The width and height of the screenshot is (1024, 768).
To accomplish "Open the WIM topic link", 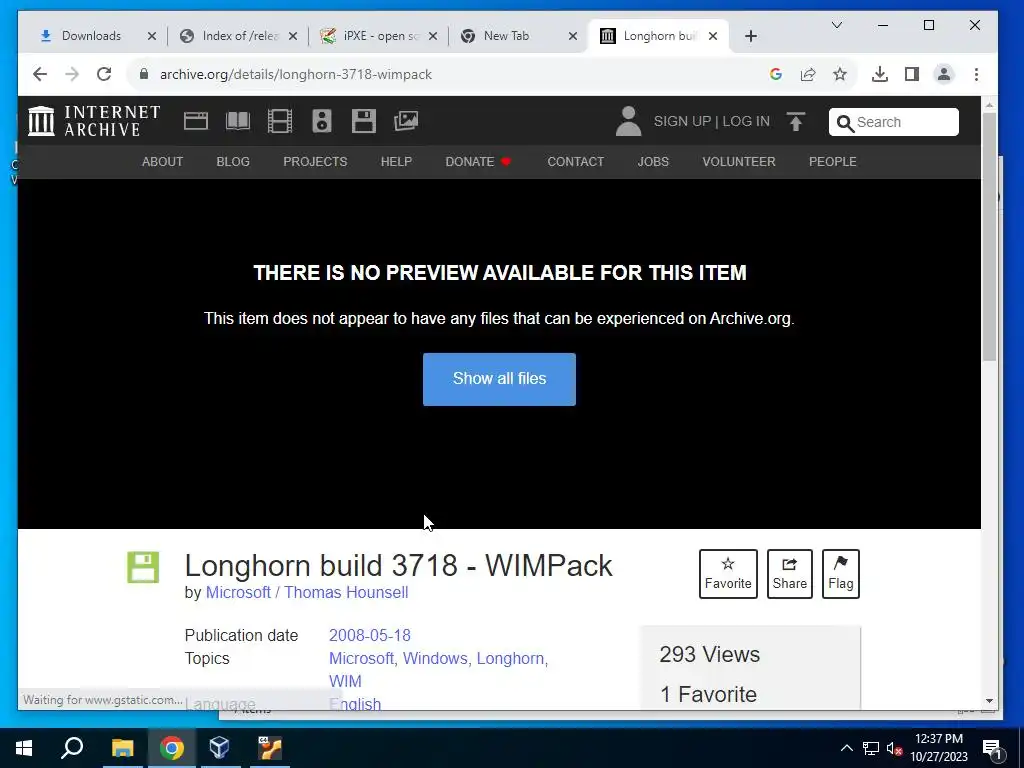I will pyautogui.click(x=345, y=681).
